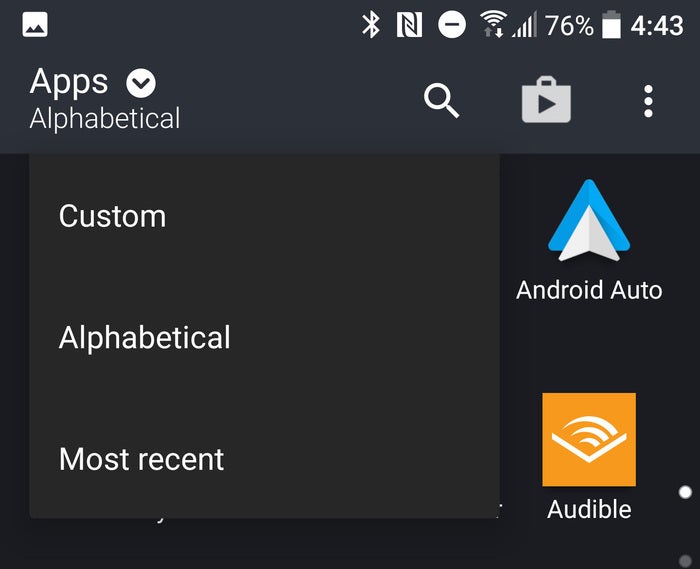Click the Apps title header
700x569 pixels.
coord(69,82)
